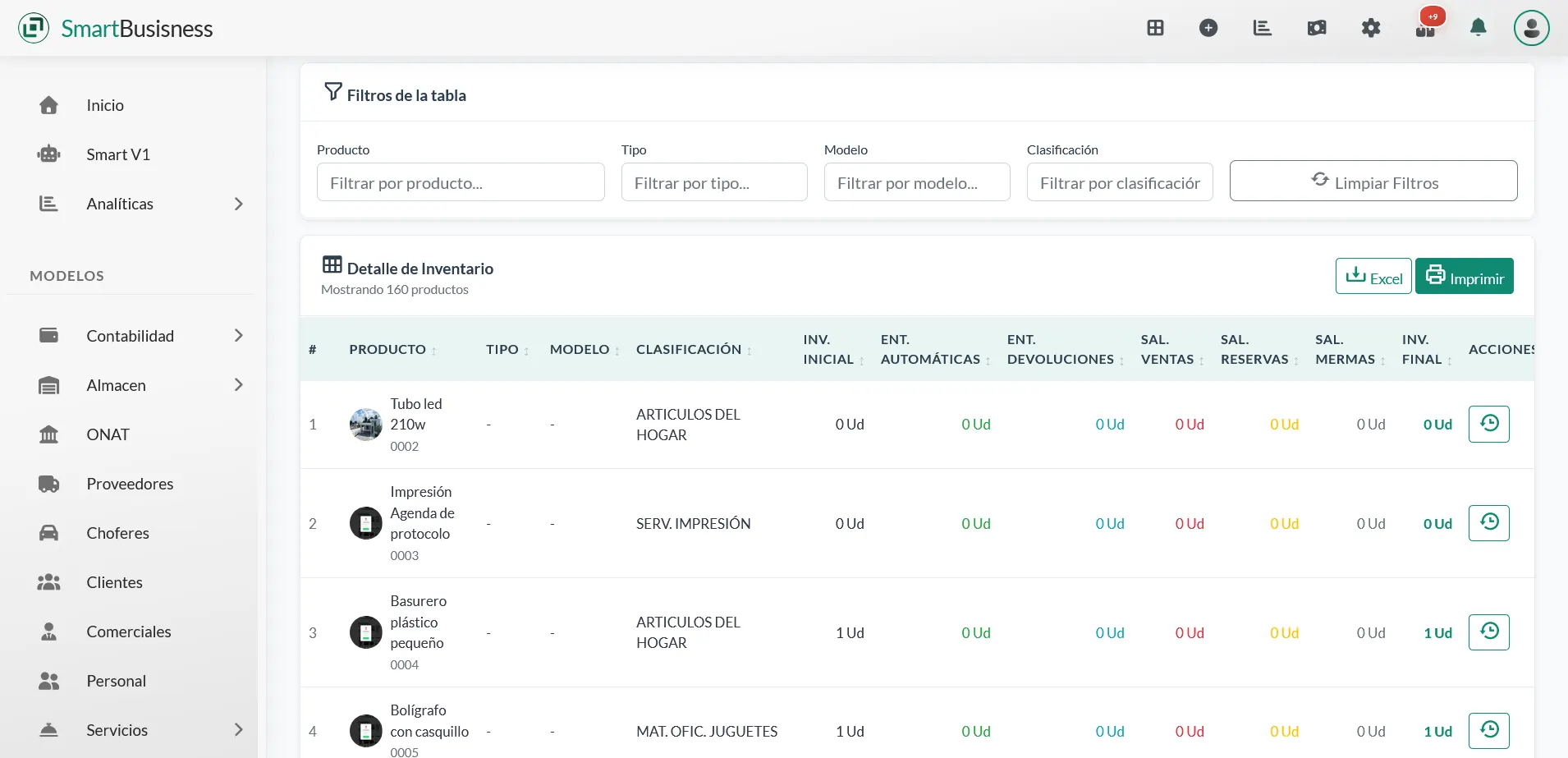The height and width of the screenshot is (758, 1568).
Task: Click the Tubo led 210w product thumbnail
Action: tap(365, 425)
